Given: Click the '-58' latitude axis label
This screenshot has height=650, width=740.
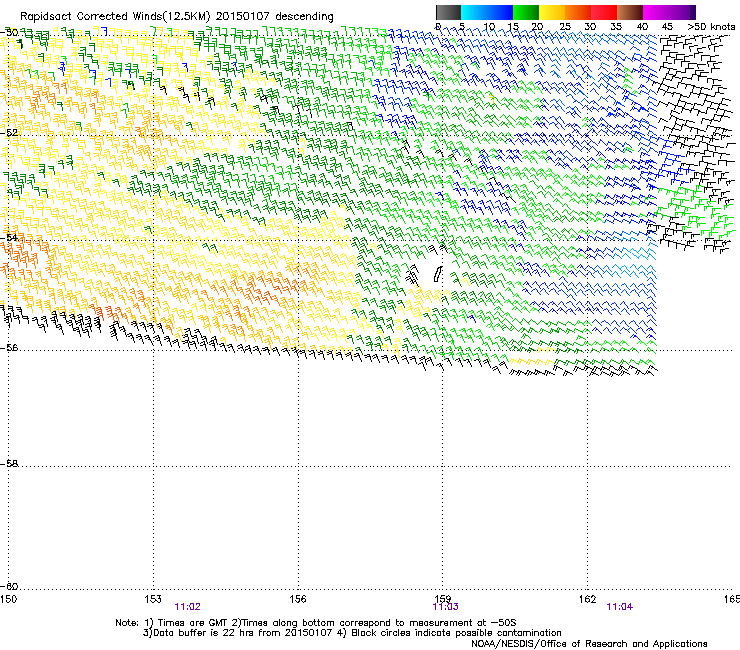Looking at the screenshot, I should [9, 464].
